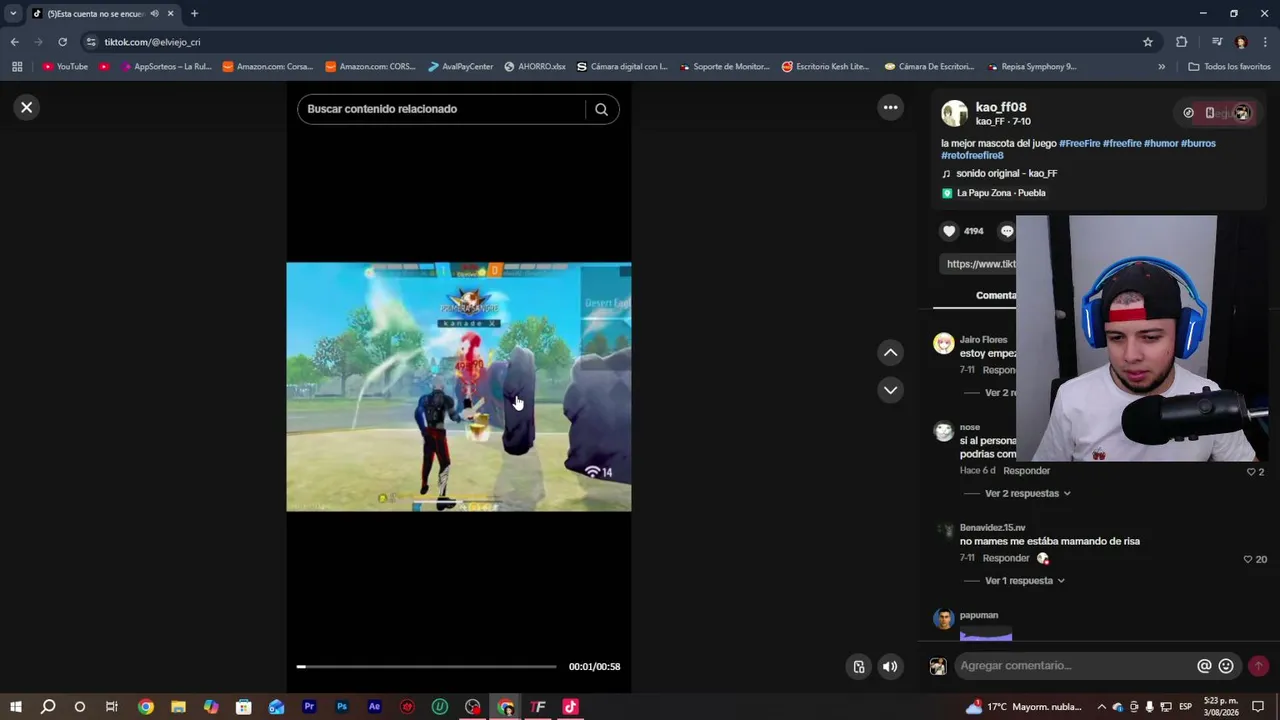Show more bookmarks via the chevron

coord(1161,67)
